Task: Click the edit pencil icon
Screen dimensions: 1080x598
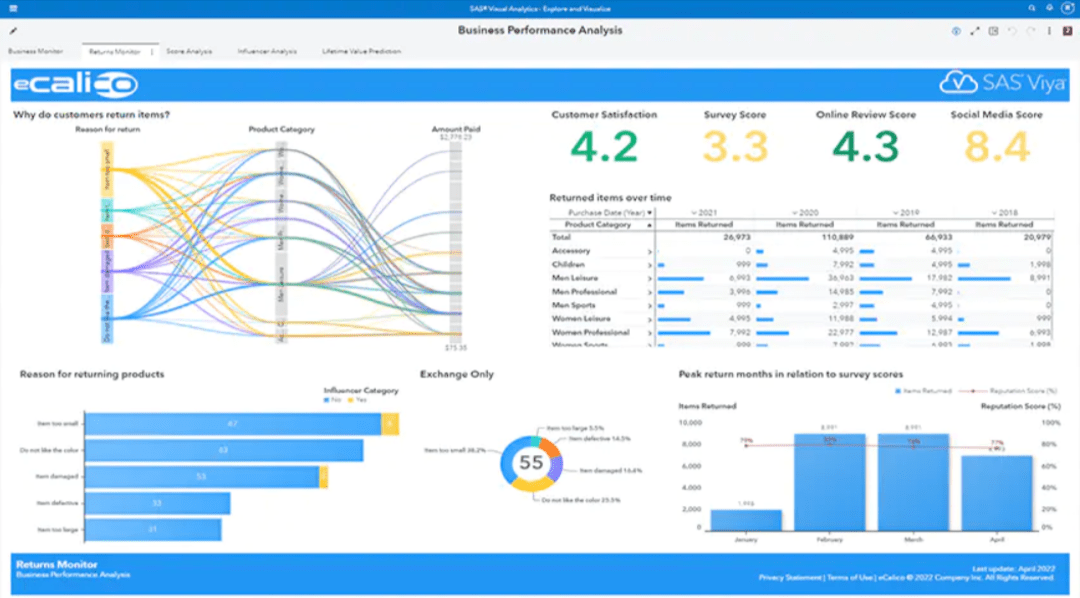Action: pos(14,32)
